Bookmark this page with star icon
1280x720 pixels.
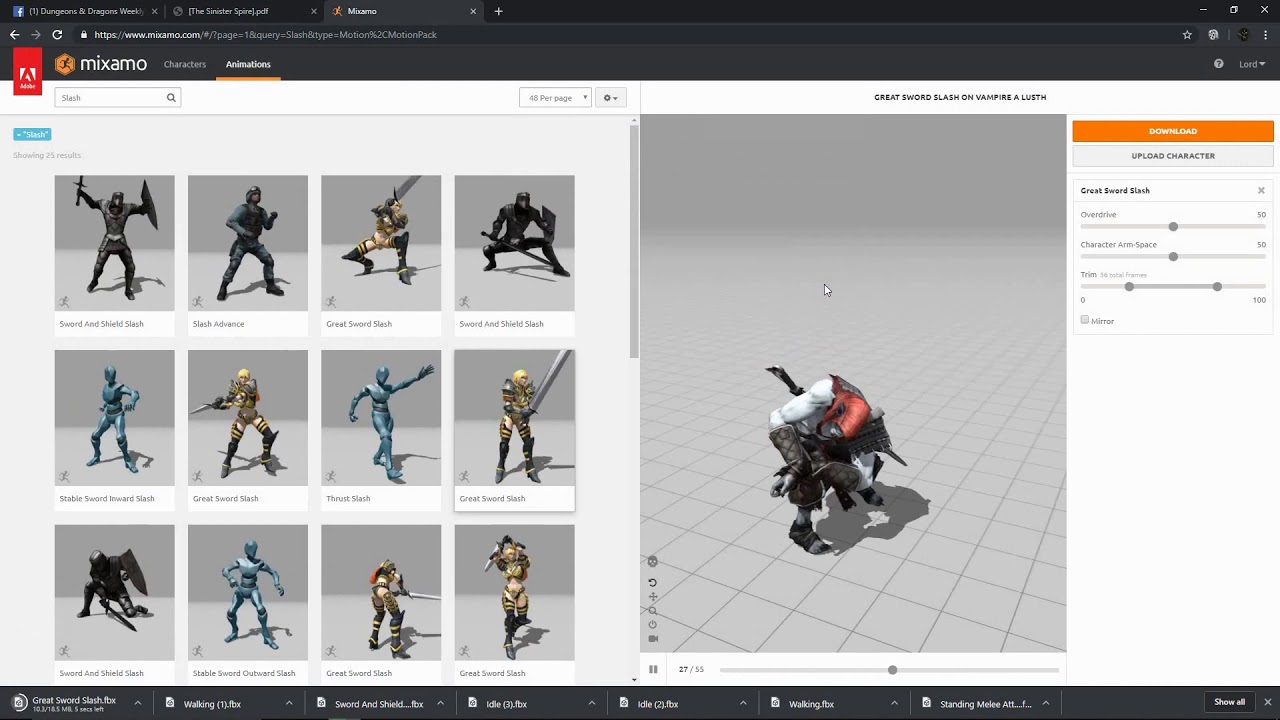coord(1187,35)
